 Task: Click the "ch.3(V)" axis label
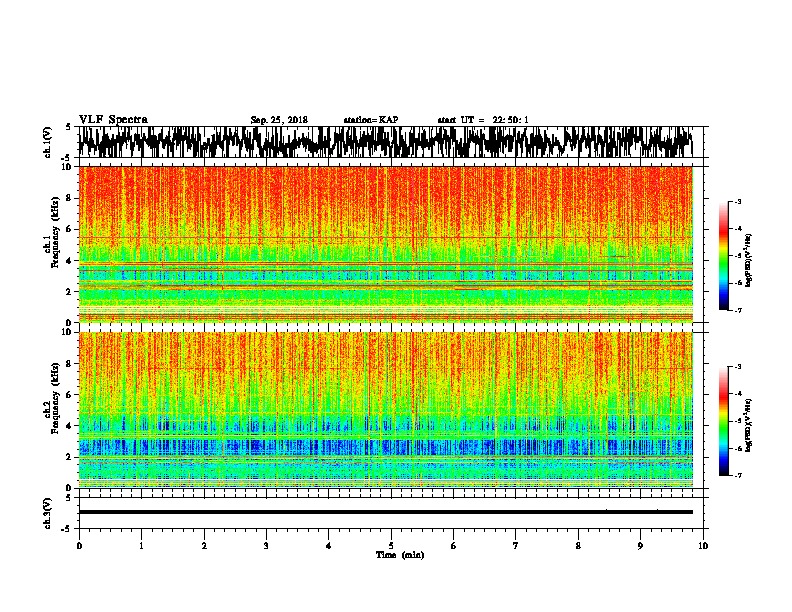click(48, 513)
